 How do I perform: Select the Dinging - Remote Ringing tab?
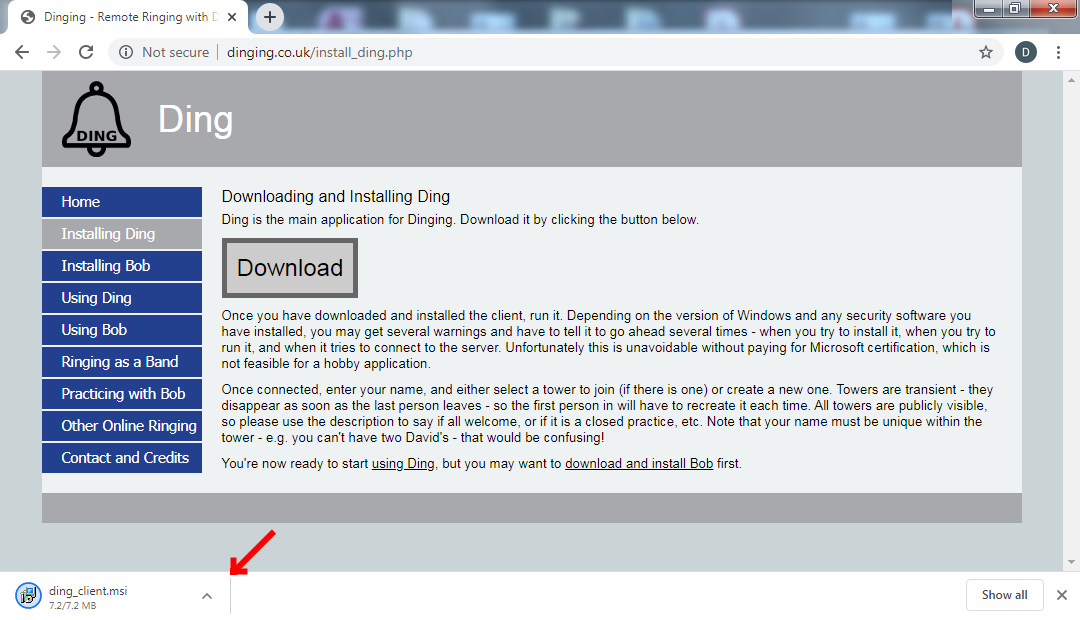click(x=127, y=17)
